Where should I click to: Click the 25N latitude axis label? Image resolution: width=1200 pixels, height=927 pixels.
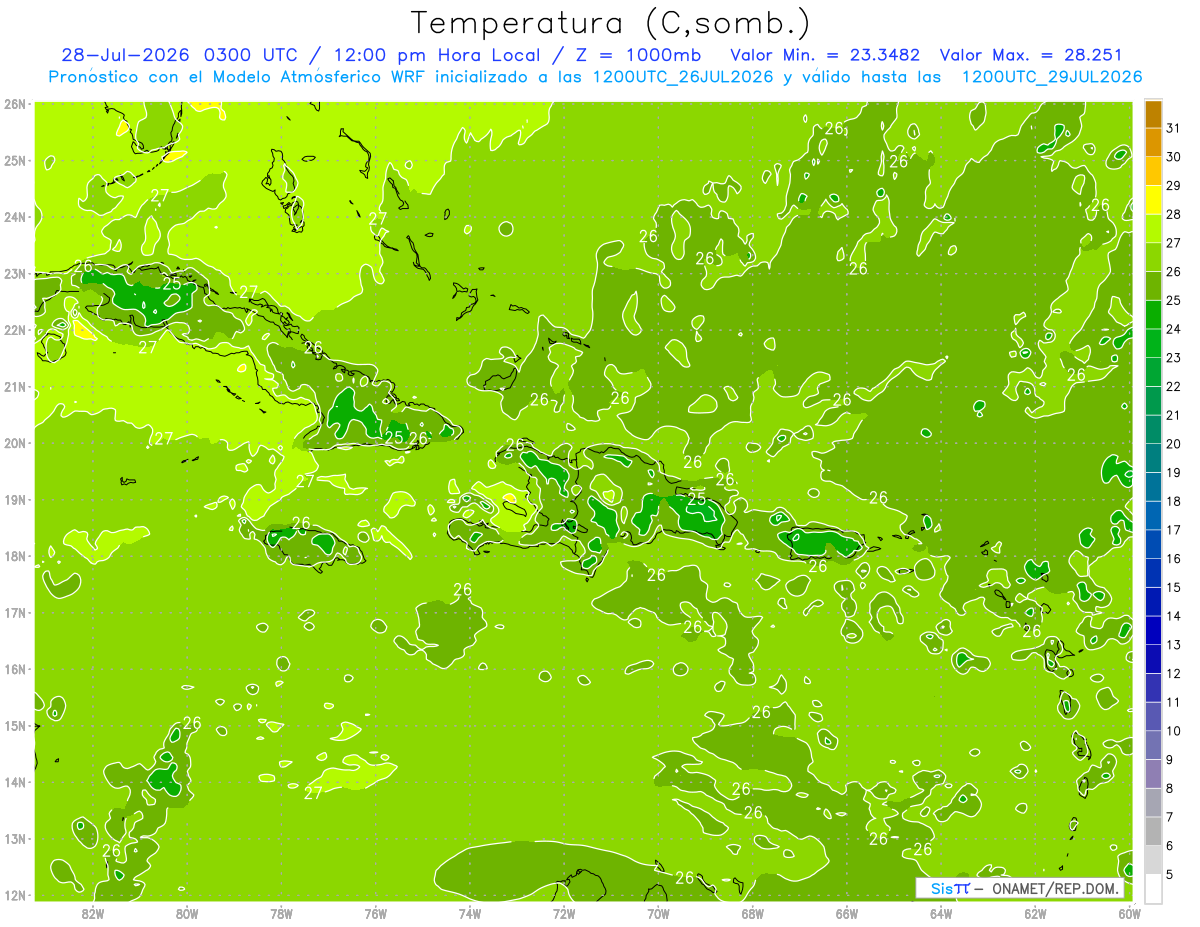coord(15,161)
